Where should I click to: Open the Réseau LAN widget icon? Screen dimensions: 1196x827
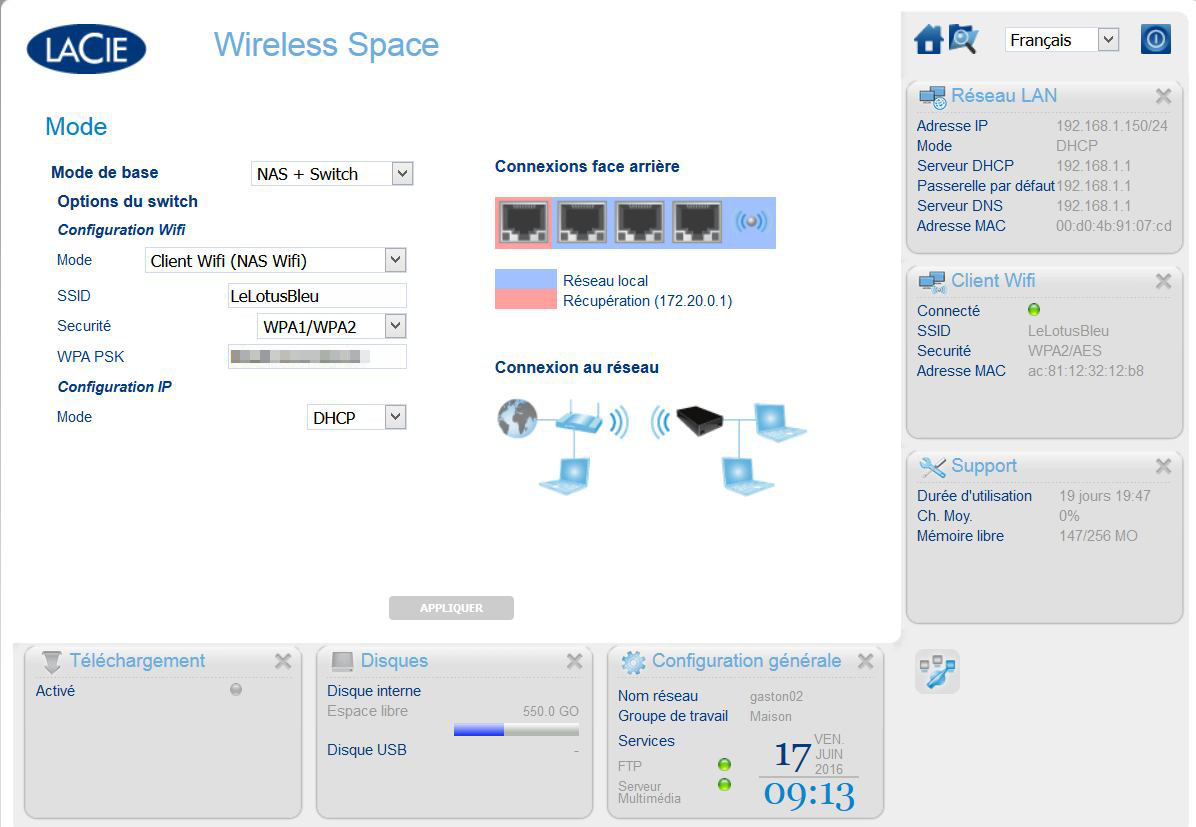tap(932, 97)
